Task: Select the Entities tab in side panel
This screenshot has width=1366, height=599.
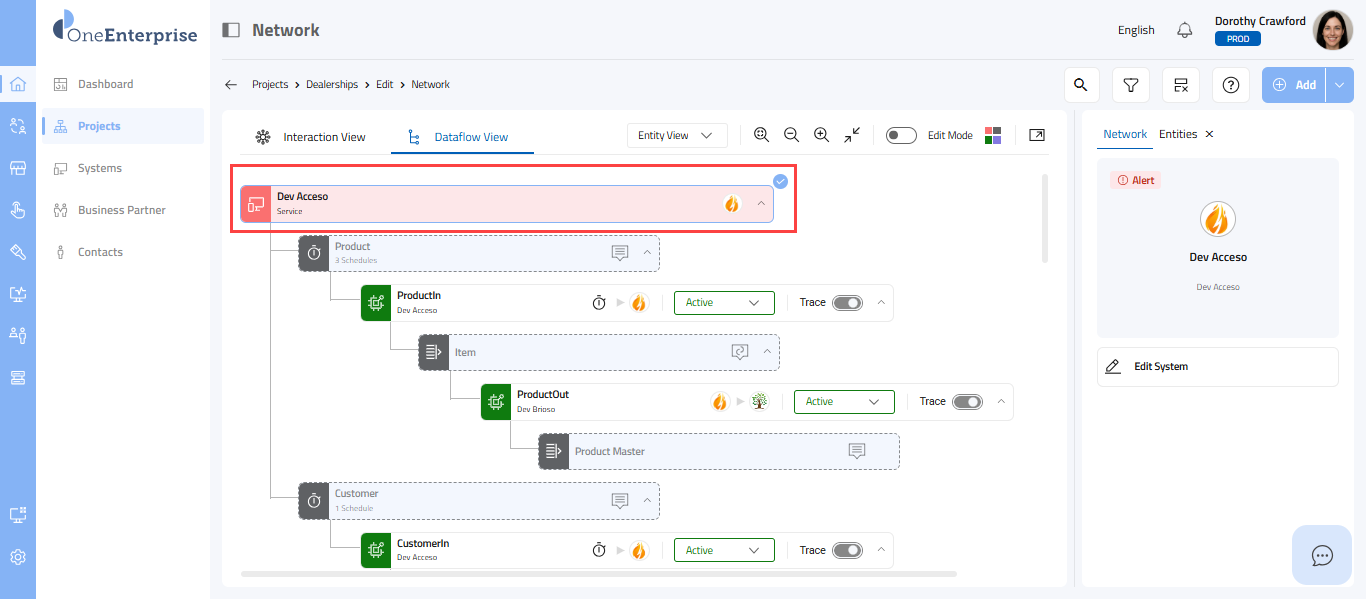Action: 1178,134
